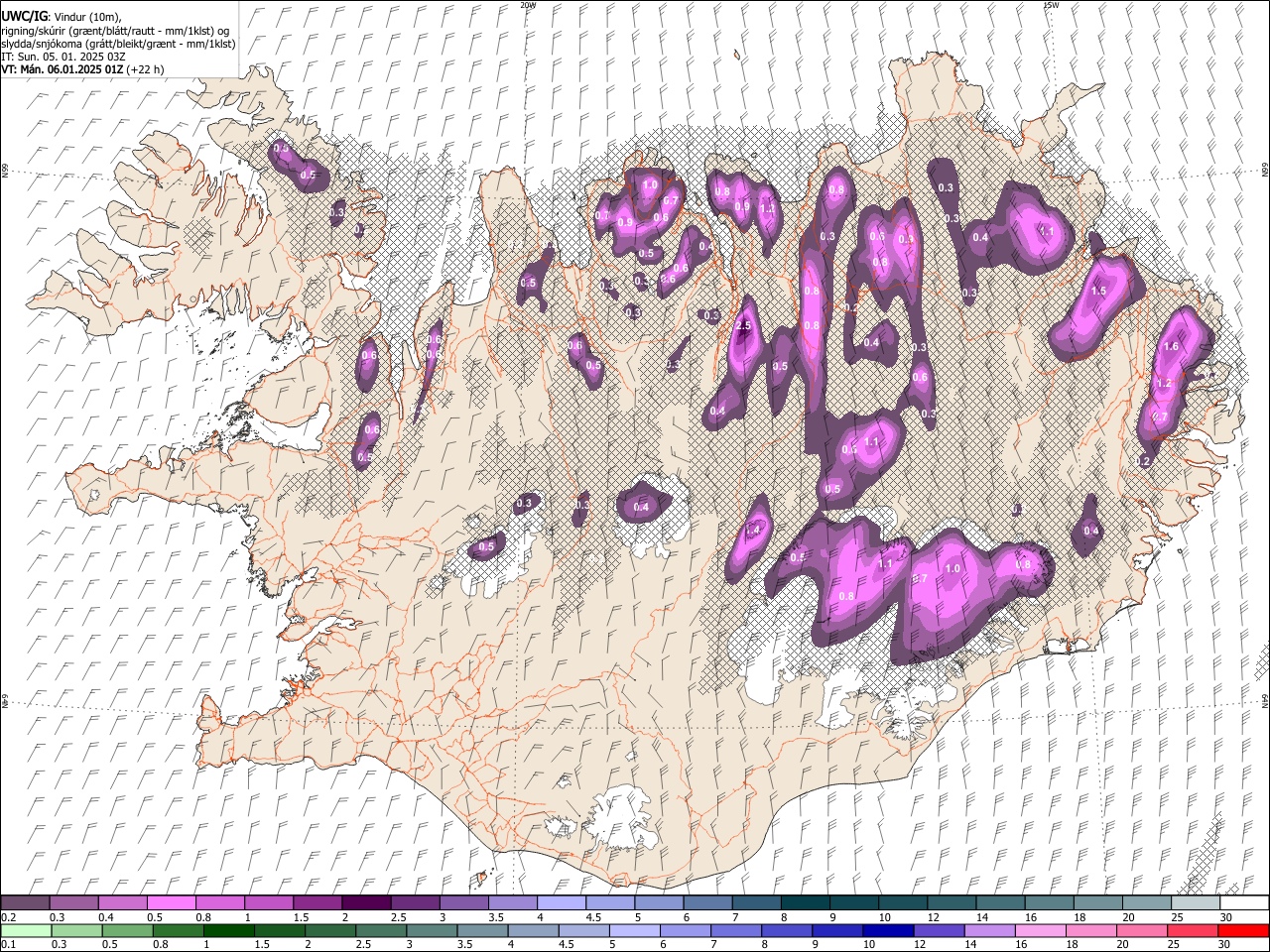Click the 1.4 precipitation label on map
Screen dimensions: 1270x952
pos(752,530)
